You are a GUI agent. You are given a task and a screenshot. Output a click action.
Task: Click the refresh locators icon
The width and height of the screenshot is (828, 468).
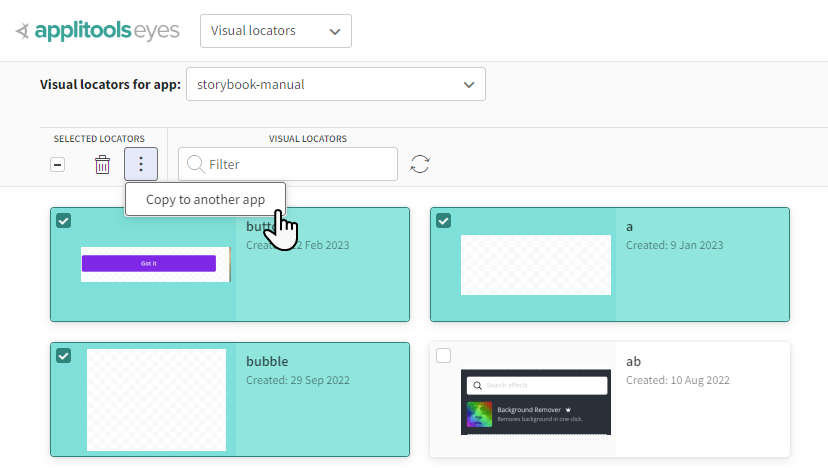pyautogui.click(x=420, y=164)
